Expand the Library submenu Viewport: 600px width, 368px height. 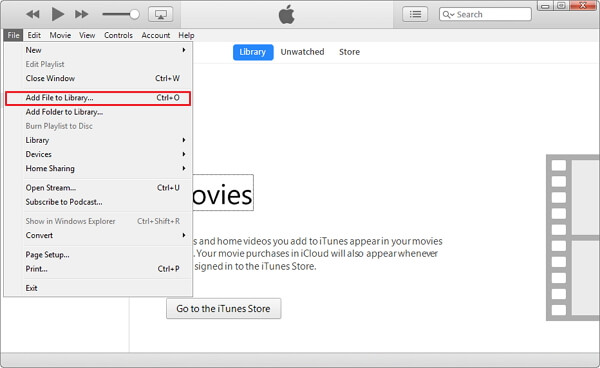[98, 140]
